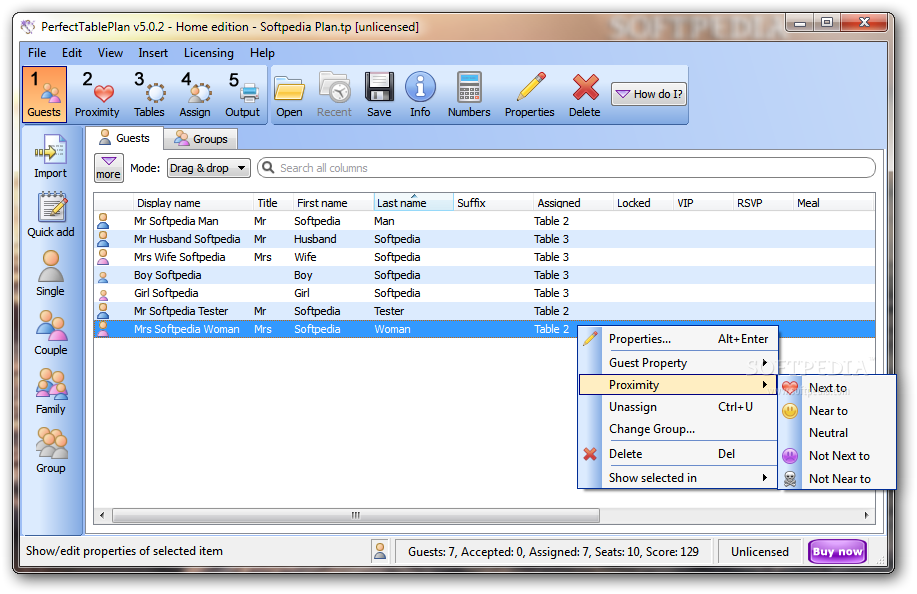Image resolution: width=917 pixels, height=594 pixels.
Task: Choose Properties... in the context menu
Action: 678,339
